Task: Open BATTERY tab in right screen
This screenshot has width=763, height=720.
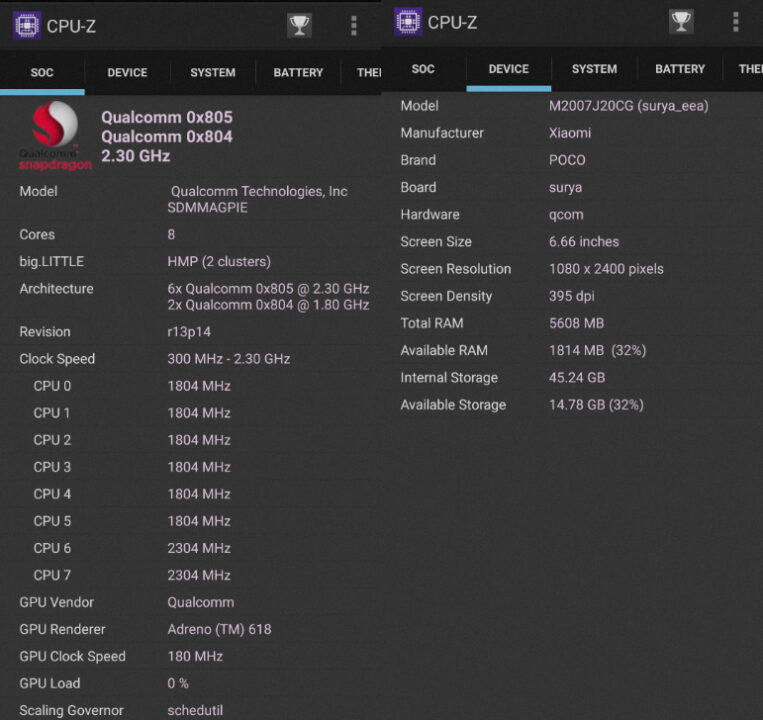Action: click(x=680, y=69)
